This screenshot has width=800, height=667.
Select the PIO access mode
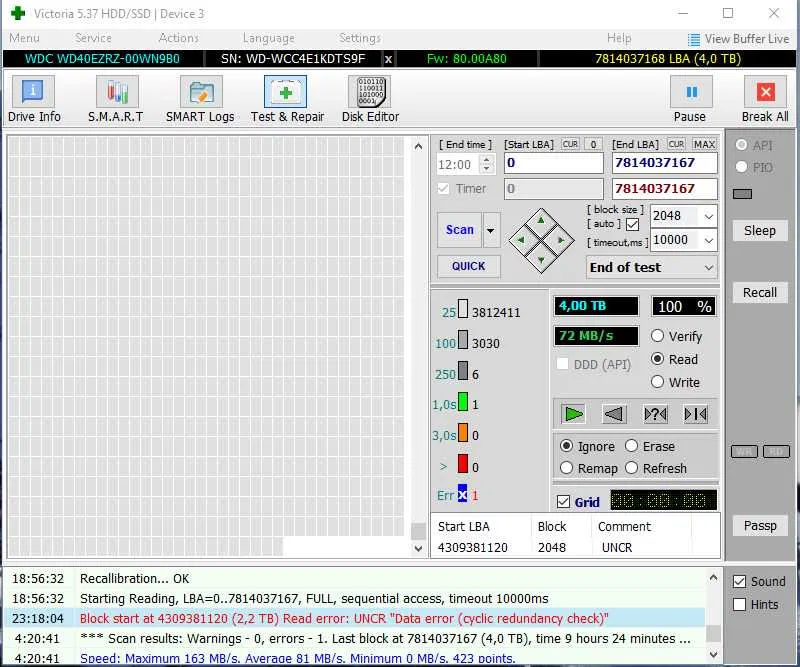[x=741, y=167]
